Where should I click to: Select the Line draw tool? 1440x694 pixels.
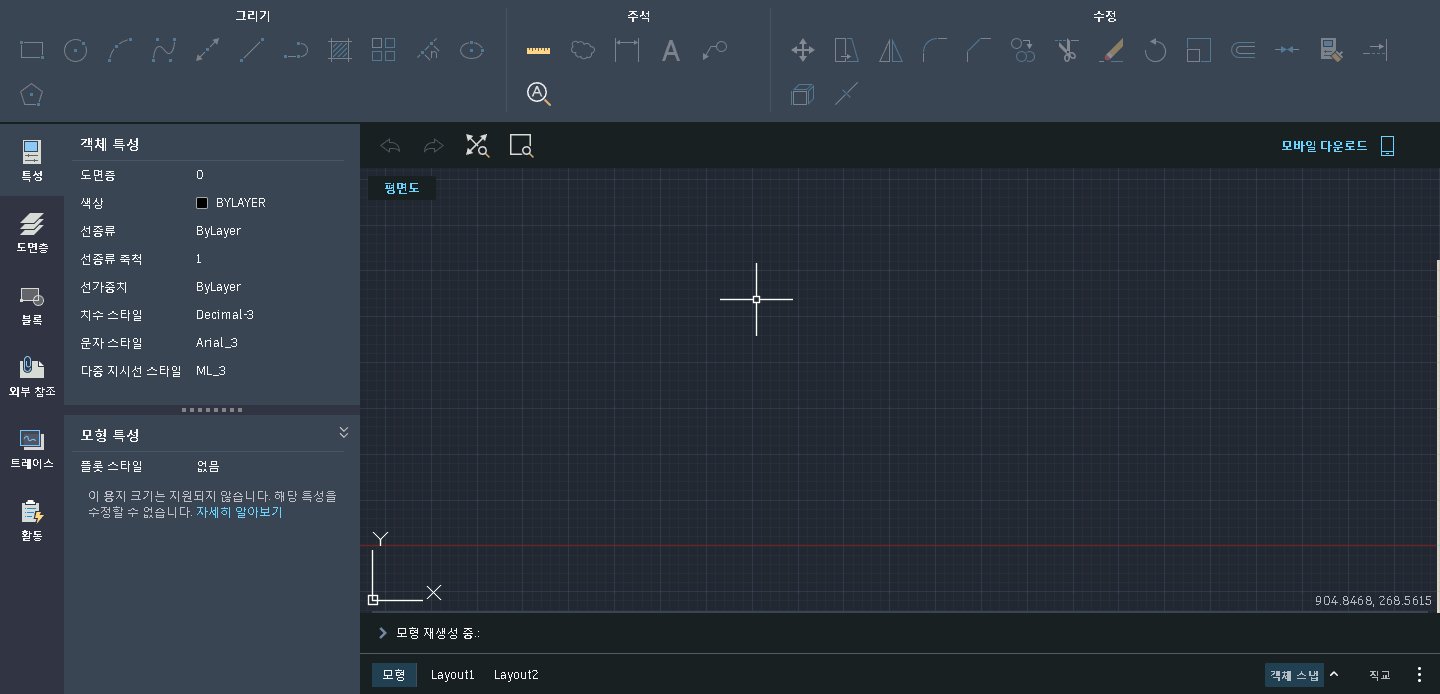tap(252, 50)
